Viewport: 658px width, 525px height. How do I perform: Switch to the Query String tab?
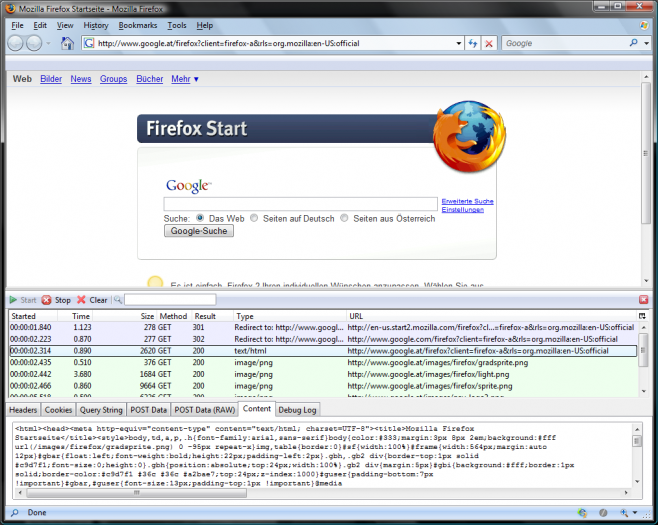point(101,410)
